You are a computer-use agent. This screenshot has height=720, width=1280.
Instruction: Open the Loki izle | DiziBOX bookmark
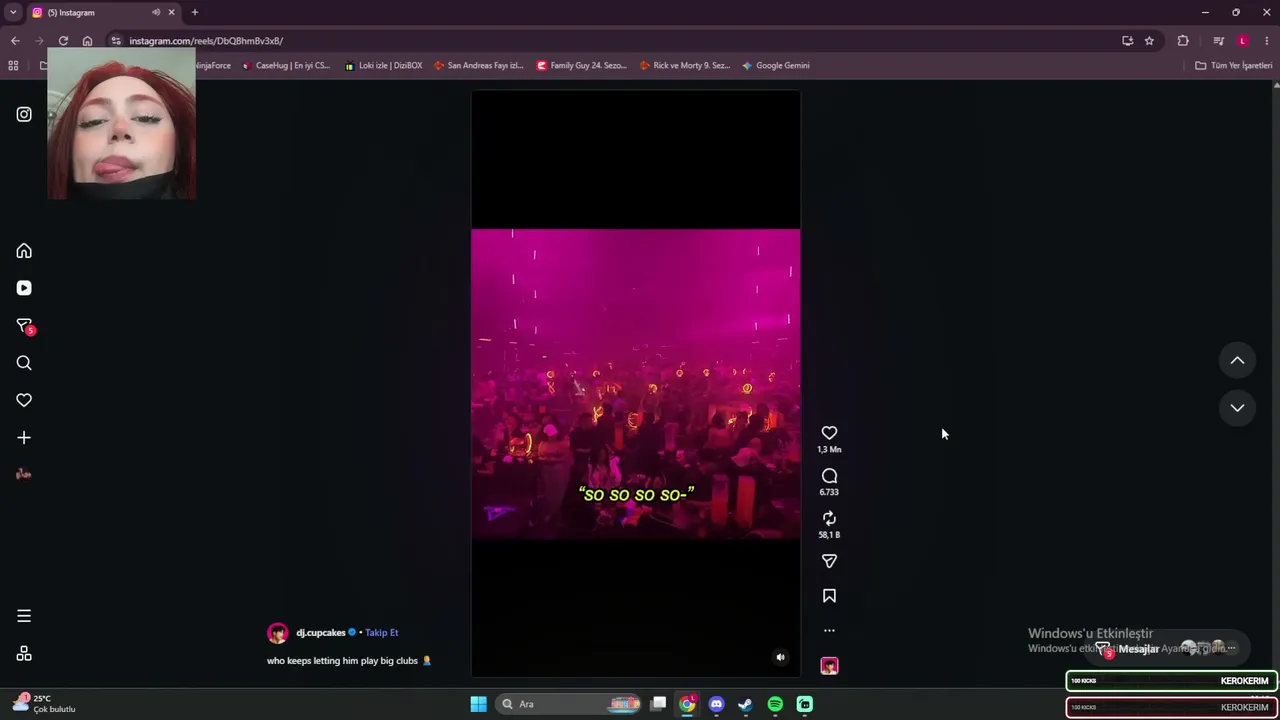[383, 66]
